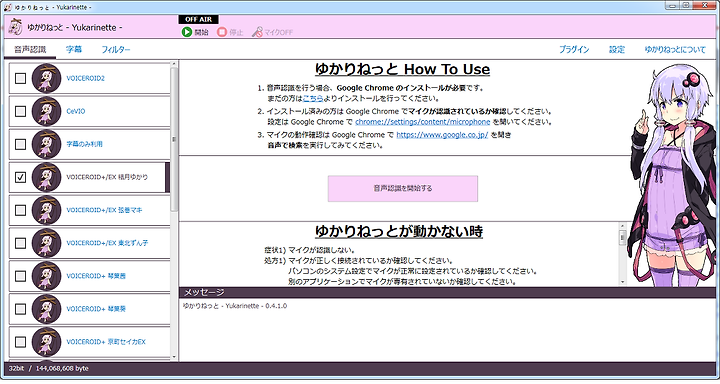Tick the VOICEROID+ 琴葉葵 checkbox

point(20,309)
